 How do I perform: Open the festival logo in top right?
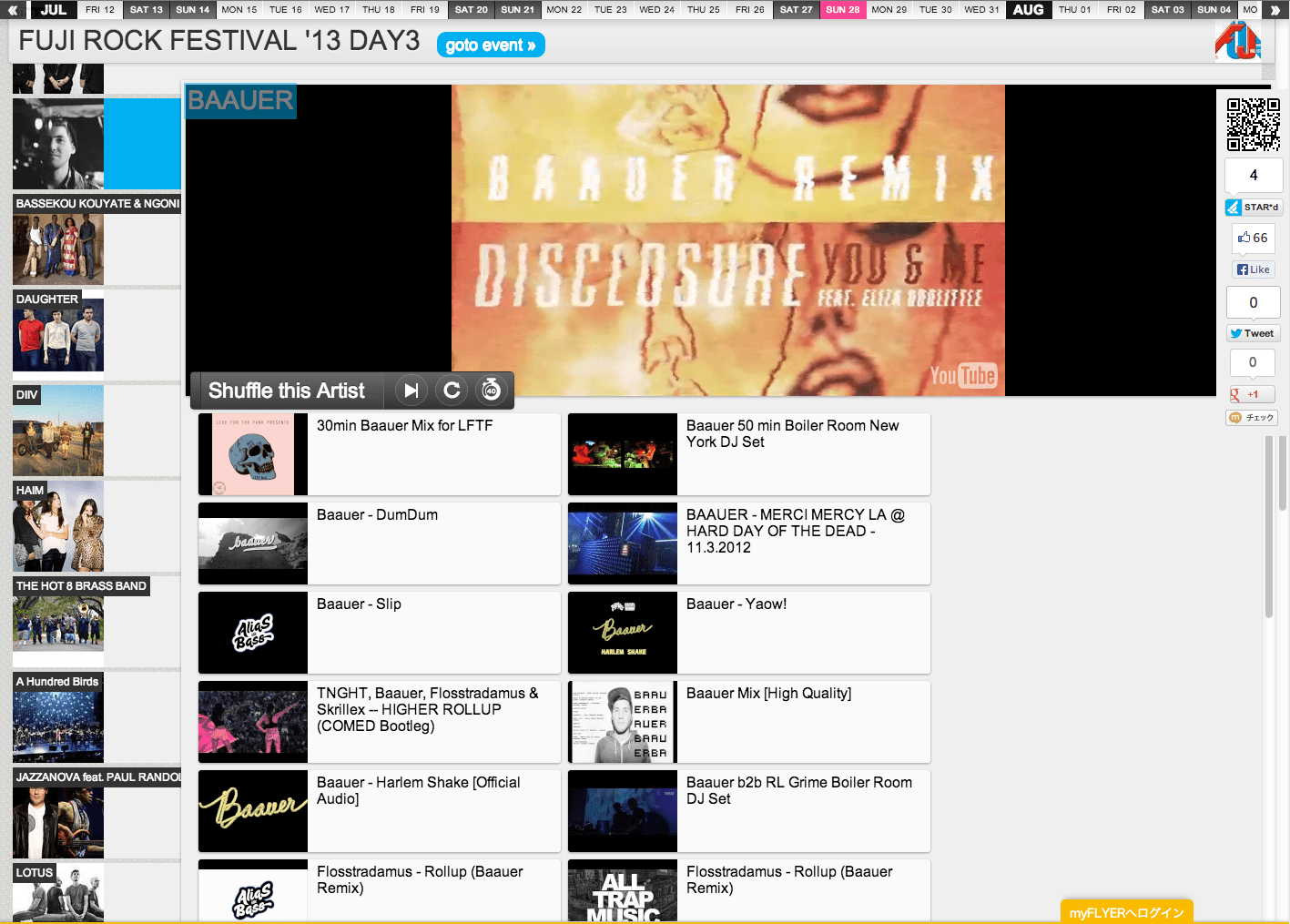1238,41
